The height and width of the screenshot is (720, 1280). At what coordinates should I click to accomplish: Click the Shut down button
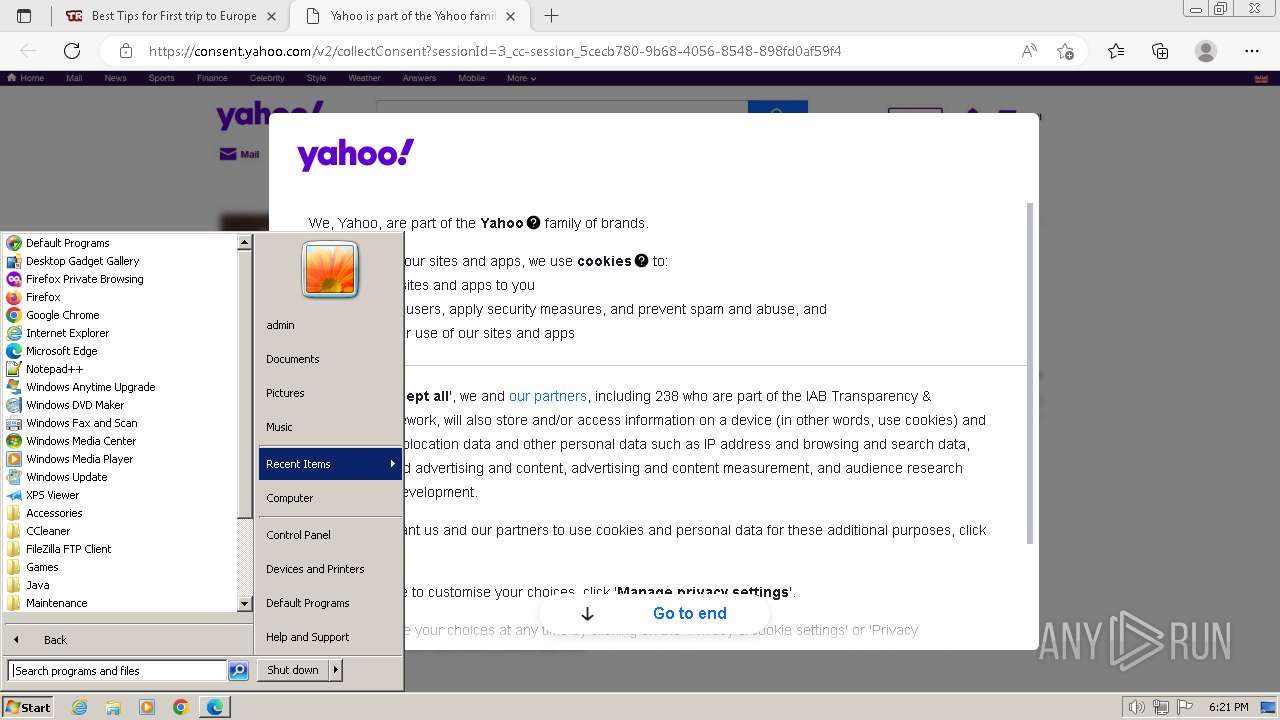[x=293, y=670]
